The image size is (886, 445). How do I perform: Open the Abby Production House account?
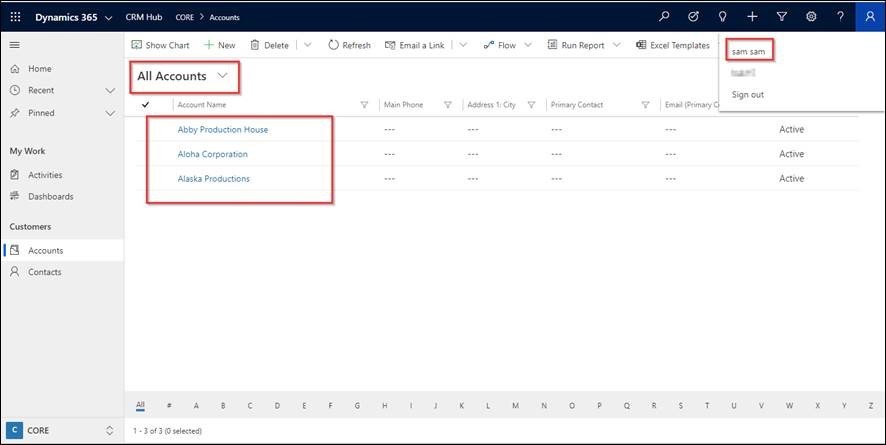coord(223,130)
